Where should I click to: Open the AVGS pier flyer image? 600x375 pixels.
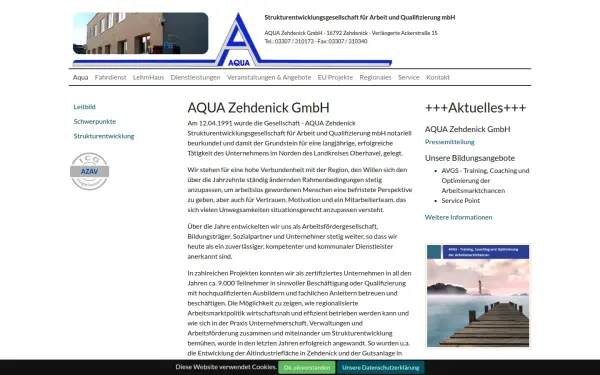(x=478, y=295)
